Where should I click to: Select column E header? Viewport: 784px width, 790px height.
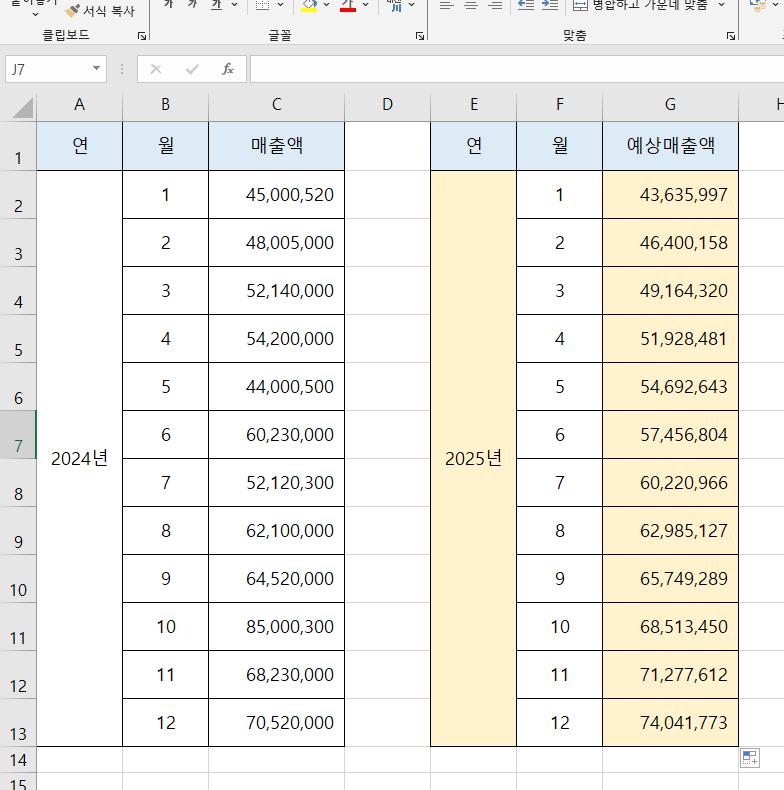click(474, 105)
